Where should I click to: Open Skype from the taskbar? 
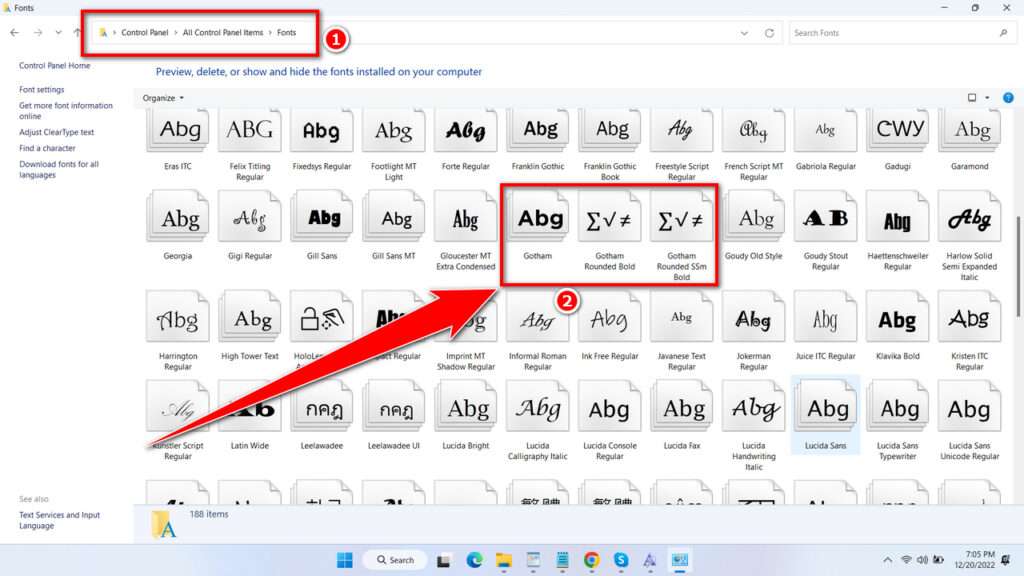[x=621, y=560]
